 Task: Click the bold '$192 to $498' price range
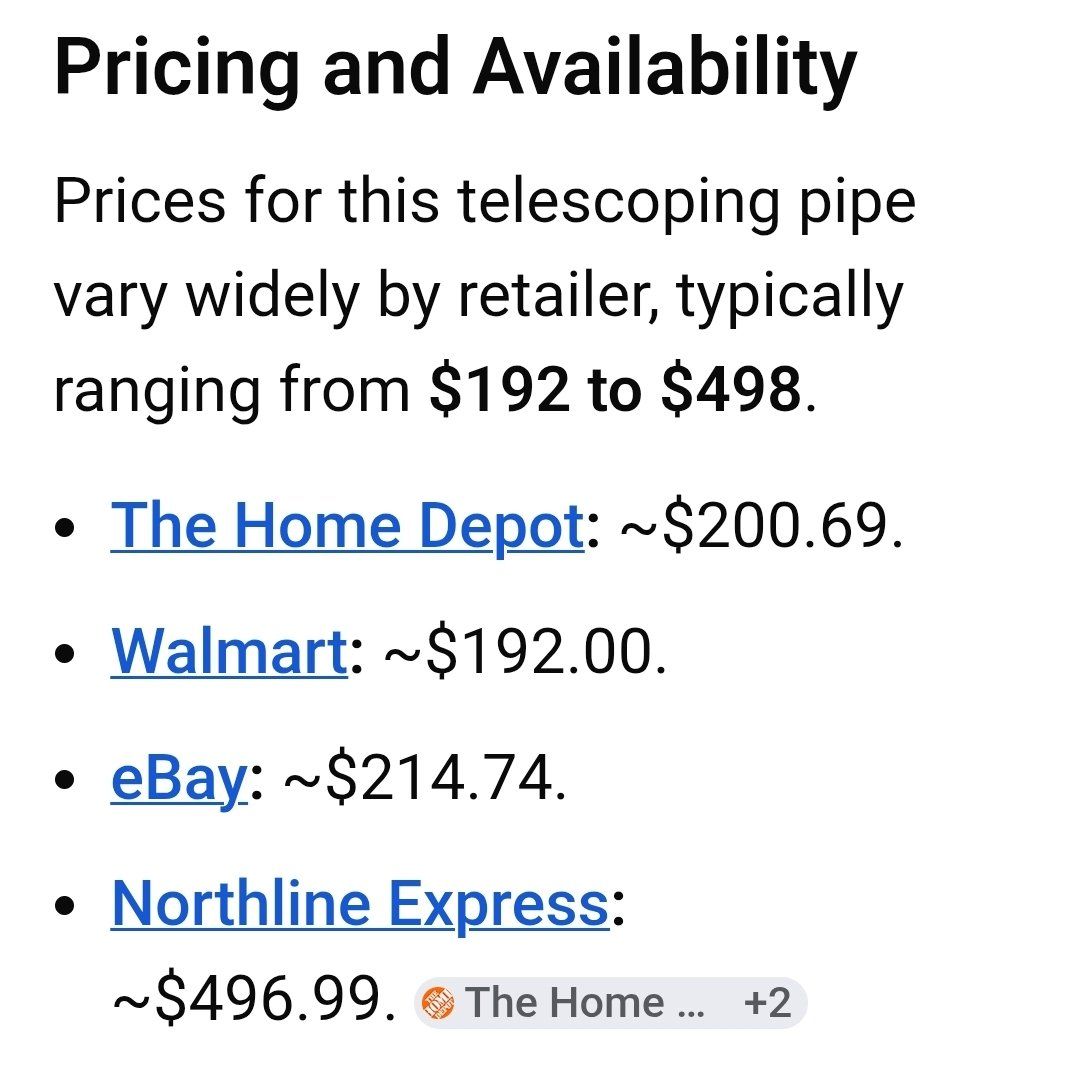click(615, 389)
